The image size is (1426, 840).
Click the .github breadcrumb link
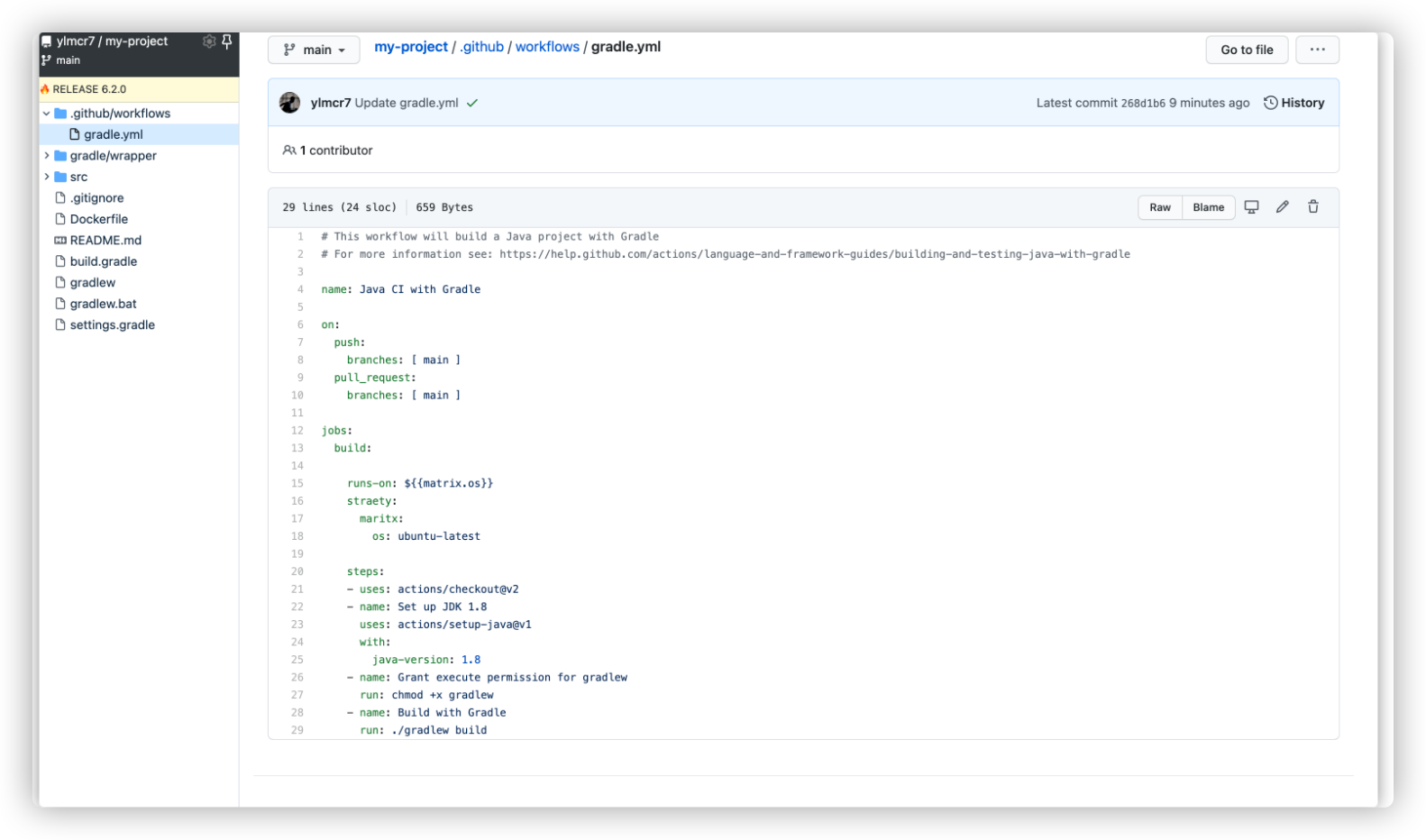[481, 47]
